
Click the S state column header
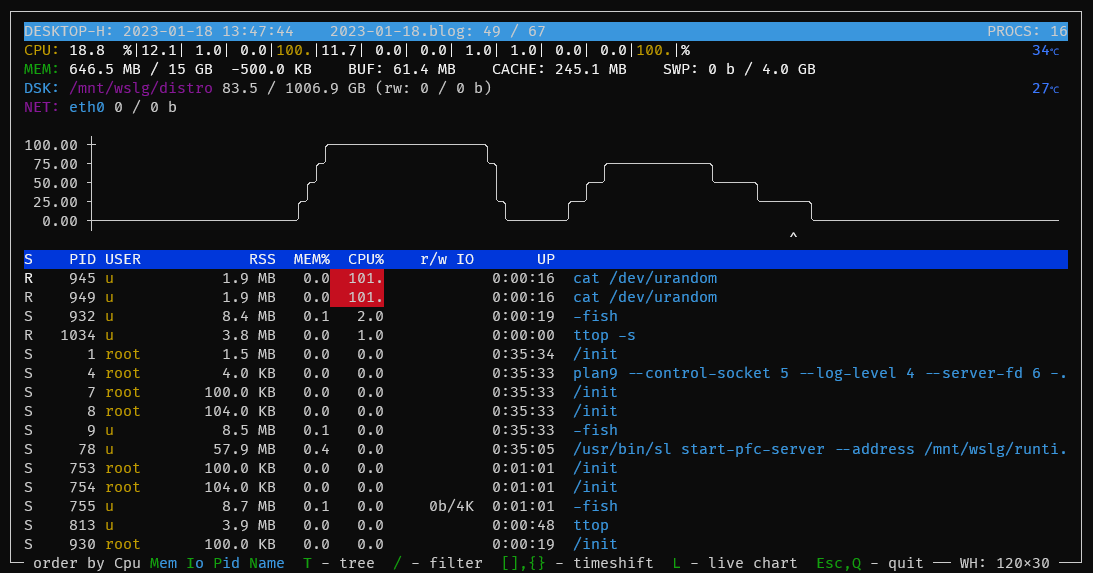click(x=29, y=259)
